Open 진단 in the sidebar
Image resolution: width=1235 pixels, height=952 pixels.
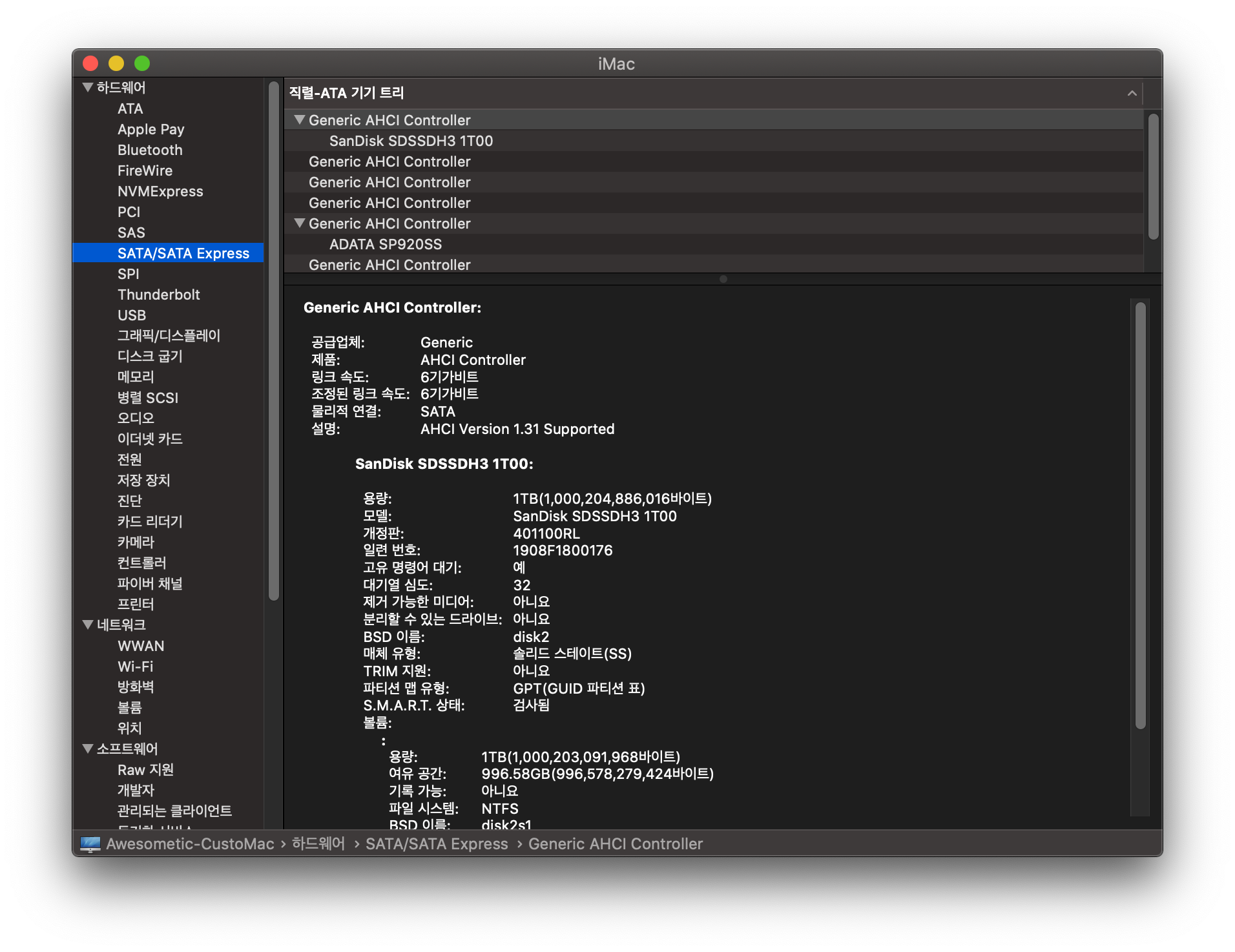point(129,501)
